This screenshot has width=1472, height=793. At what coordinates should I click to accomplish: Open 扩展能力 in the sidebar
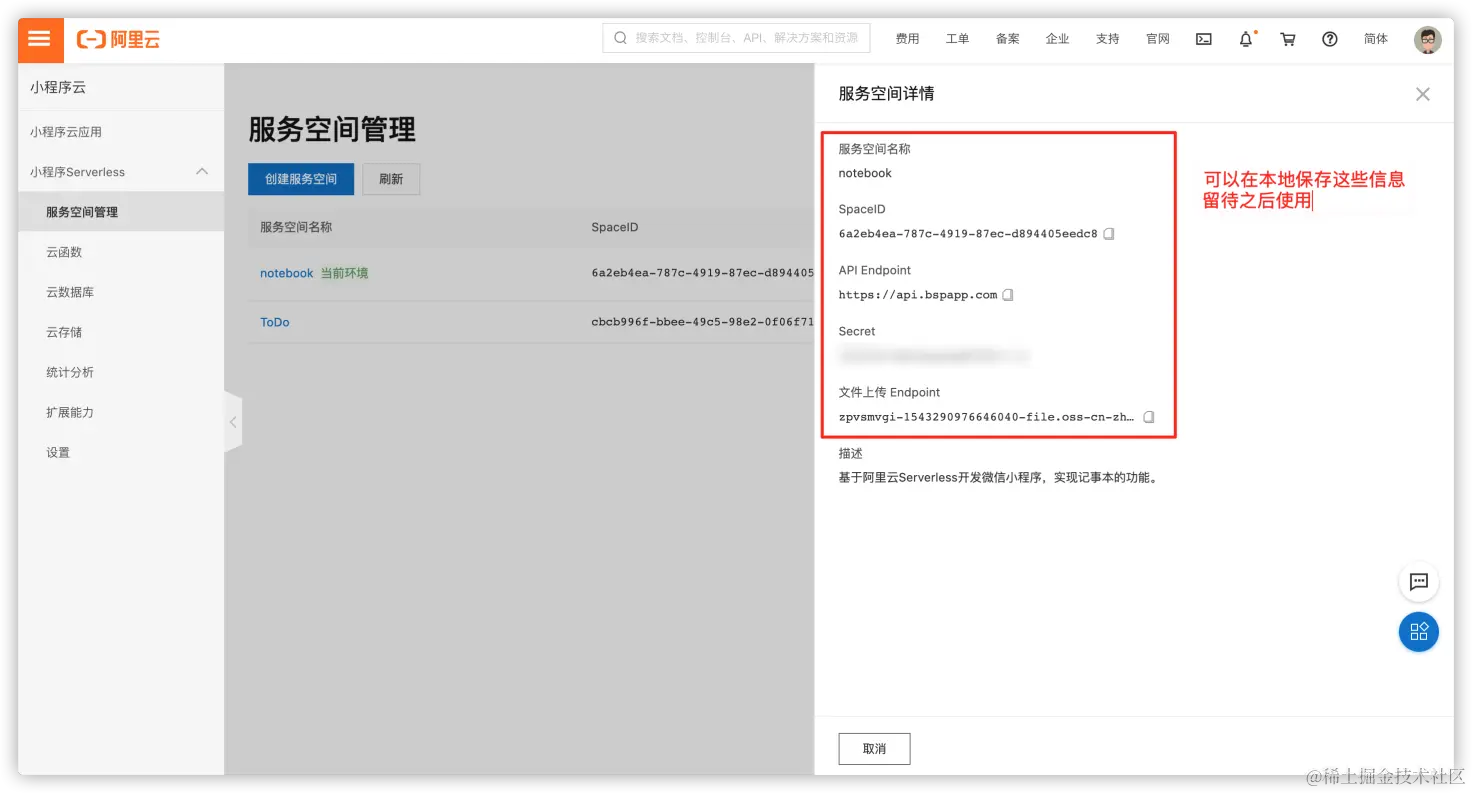(x=121, y=412)
